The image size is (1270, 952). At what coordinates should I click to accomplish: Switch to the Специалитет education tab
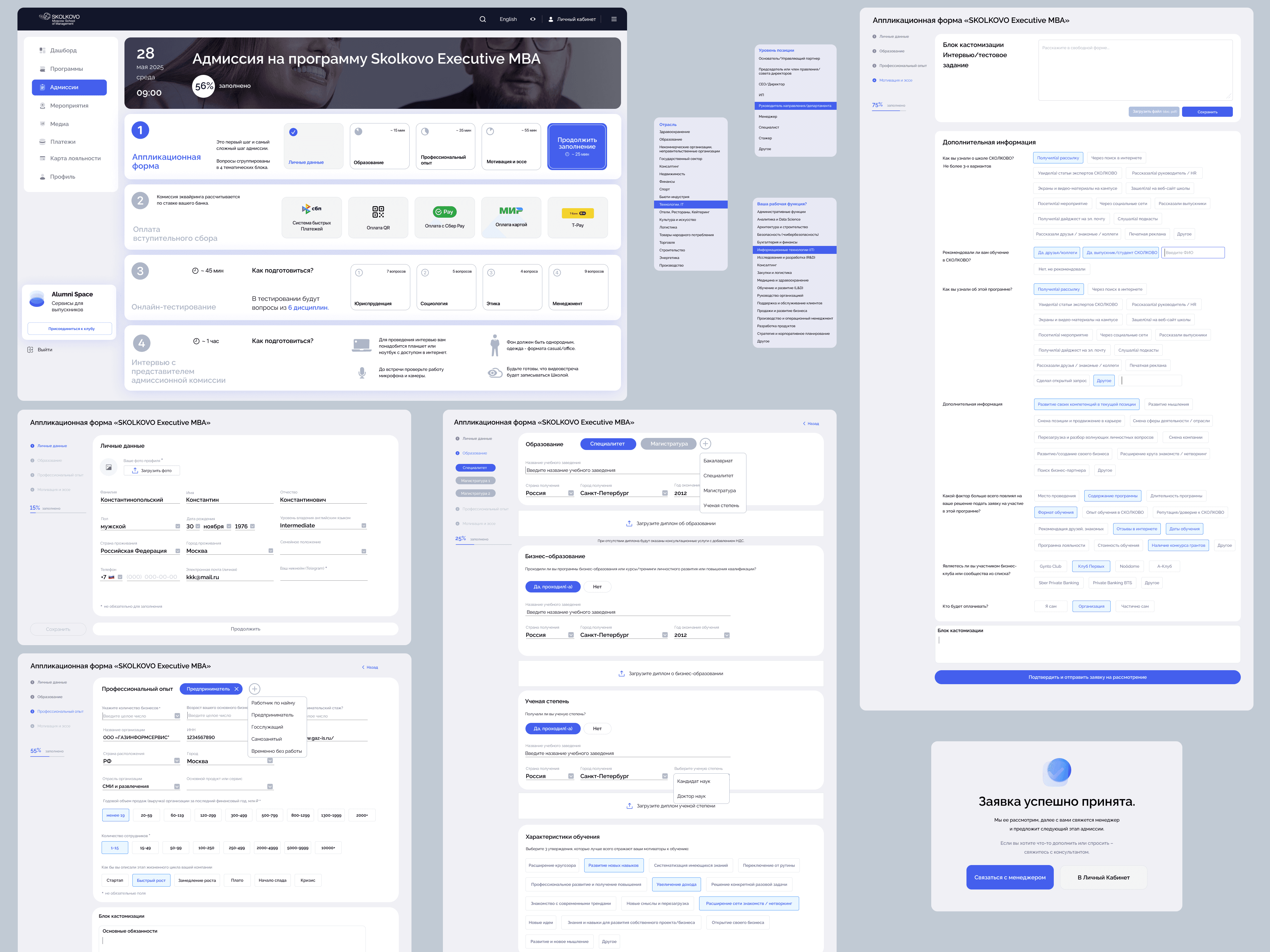coord(607,444)
